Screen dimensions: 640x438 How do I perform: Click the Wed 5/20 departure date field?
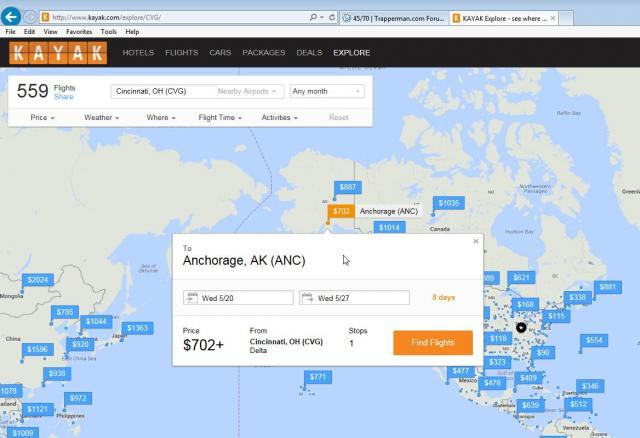coord(238,298)
